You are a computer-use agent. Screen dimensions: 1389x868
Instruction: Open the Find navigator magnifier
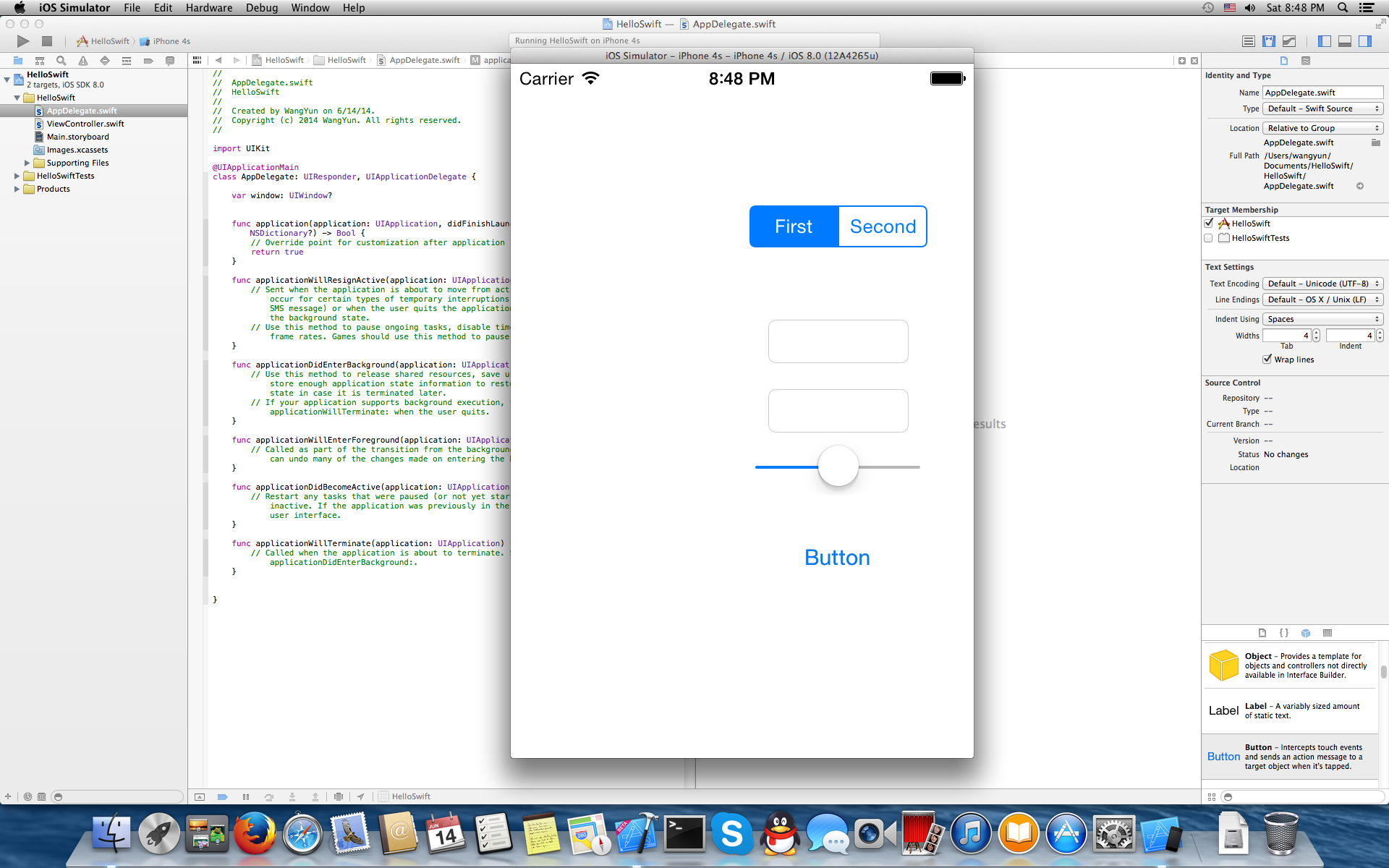pyautogui.click(x=61, y=61)
